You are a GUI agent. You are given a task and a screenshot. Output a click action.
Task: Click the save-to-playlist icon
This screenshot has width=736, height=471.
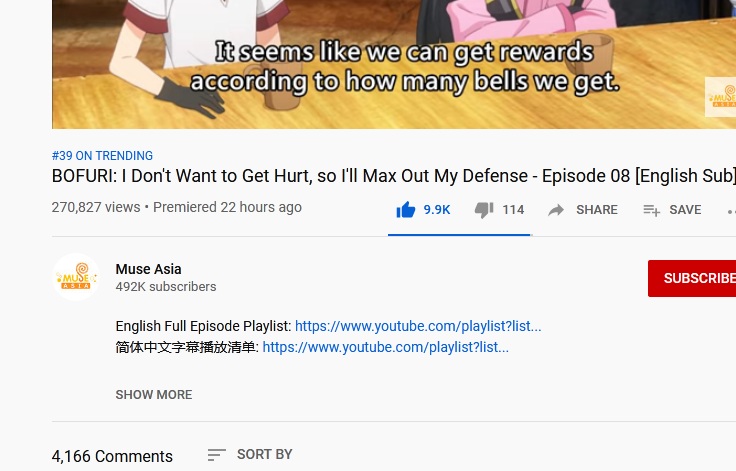652,210
